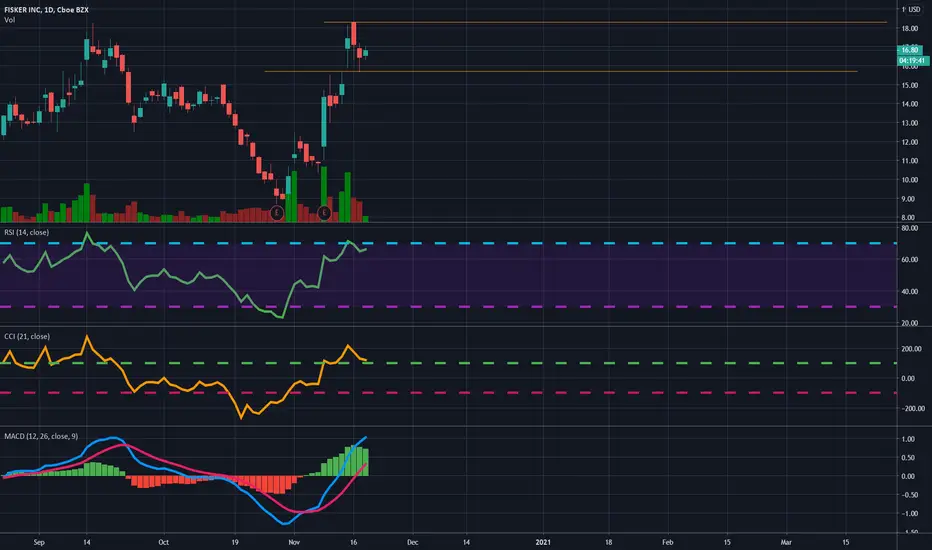The height and width of the screenshot is (550, 932).
Task: Click the 40.00 RSI scale label
Action: 910,291
